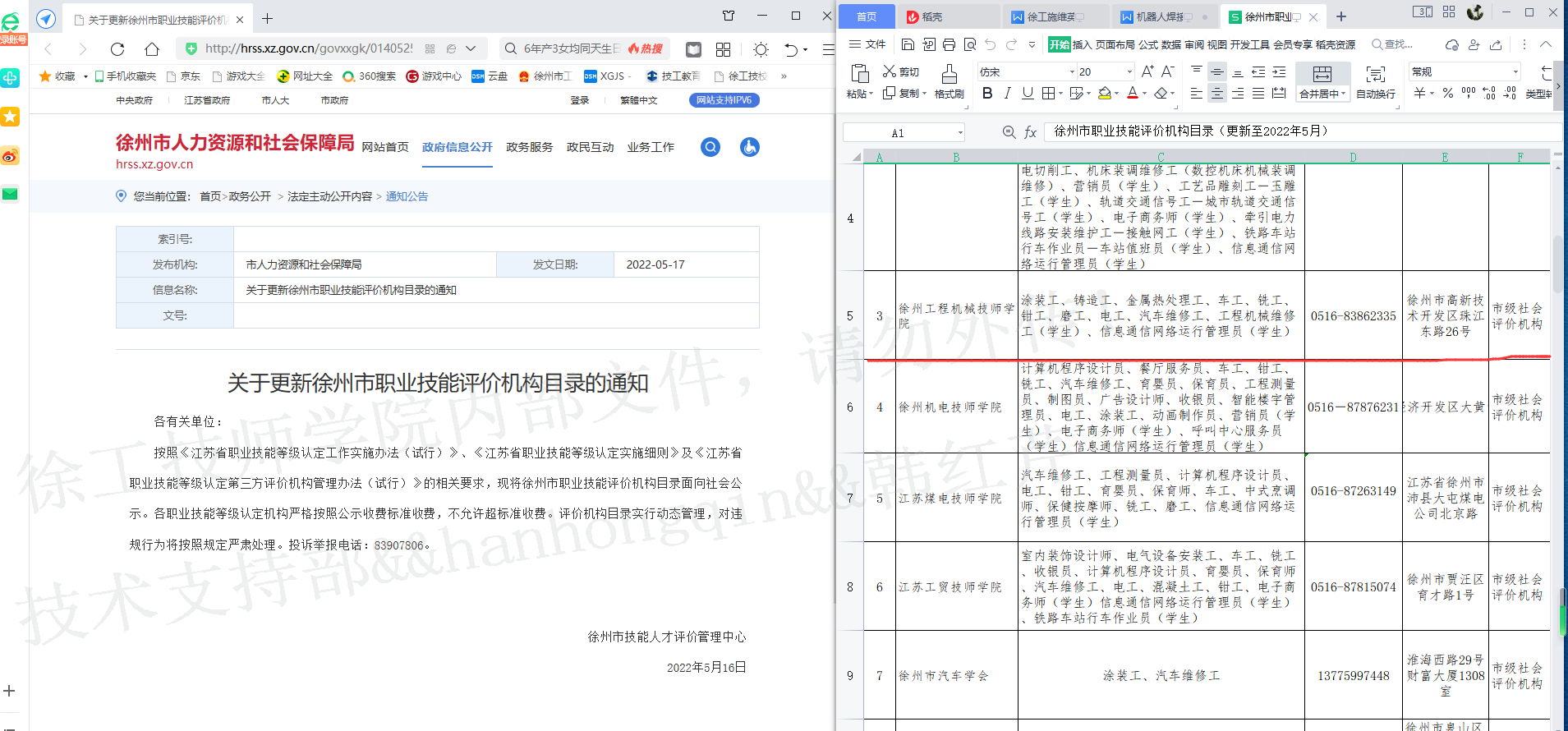Click the browser home icon
The height and width of the screenshot is (731, 1568).
[x=152, y=49]
